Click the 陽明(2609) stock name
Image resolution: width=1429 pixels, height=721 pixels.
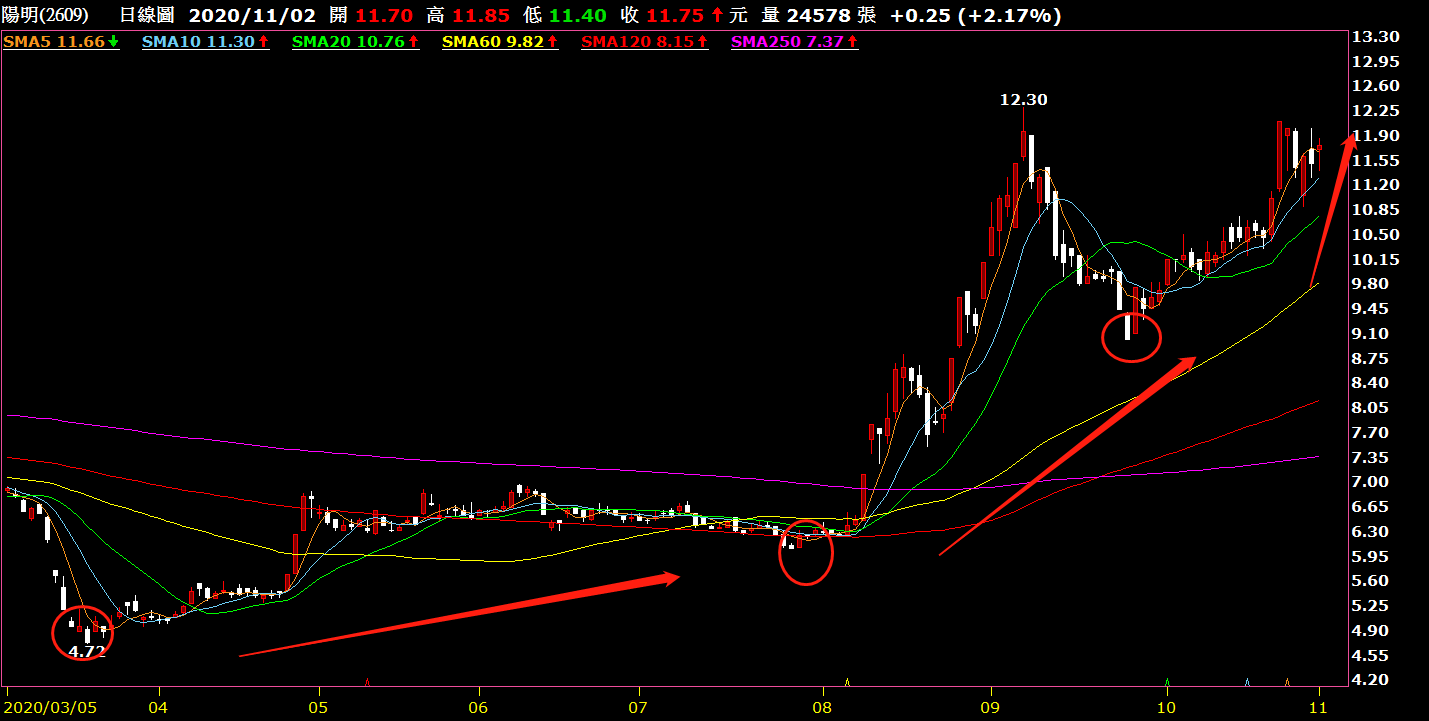[x=45, y=15]
